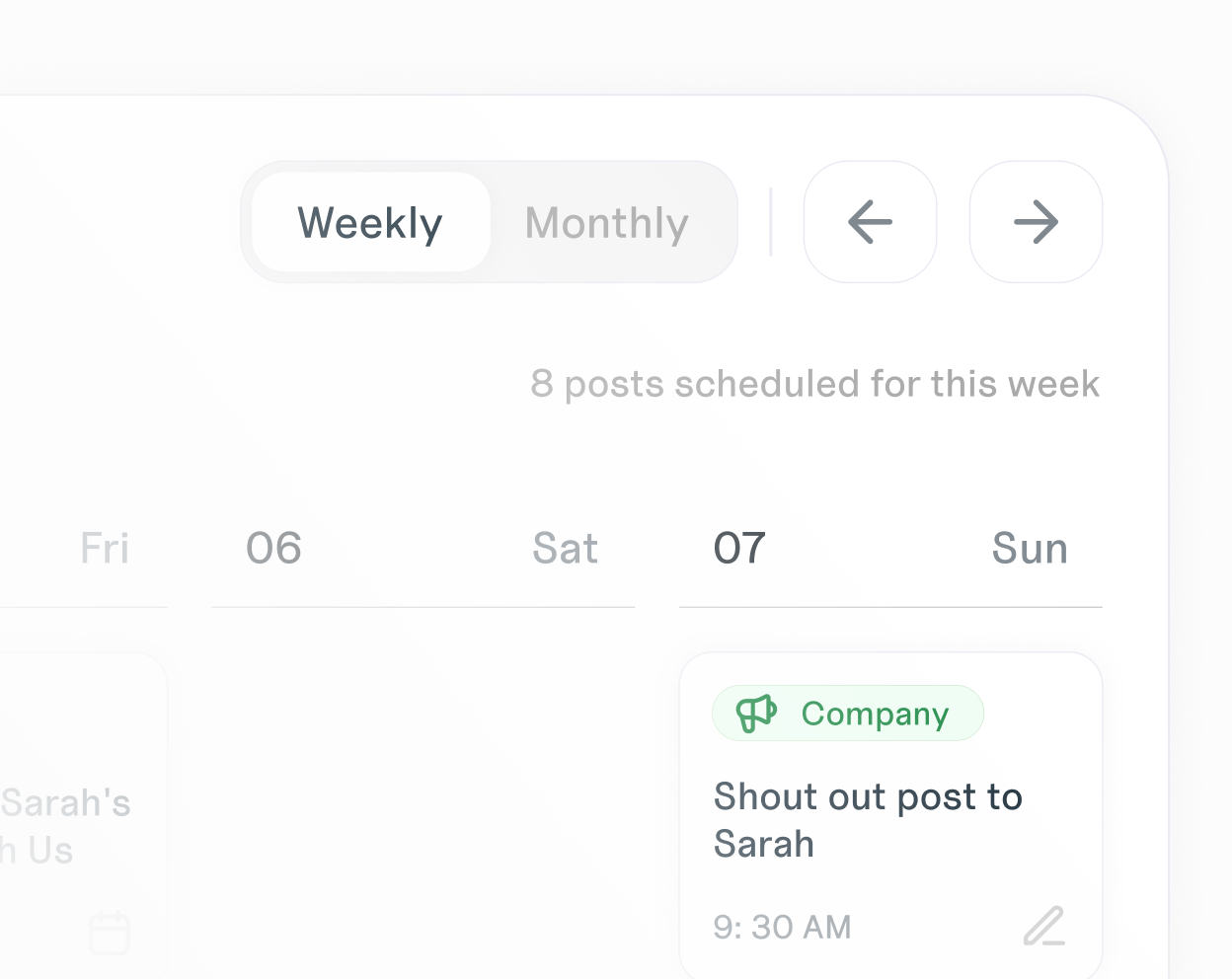Edit the Shout out post via pencil icon
Image resolution: width=1232 pixels, height=979 pixels.
[x=1043, y=927]
